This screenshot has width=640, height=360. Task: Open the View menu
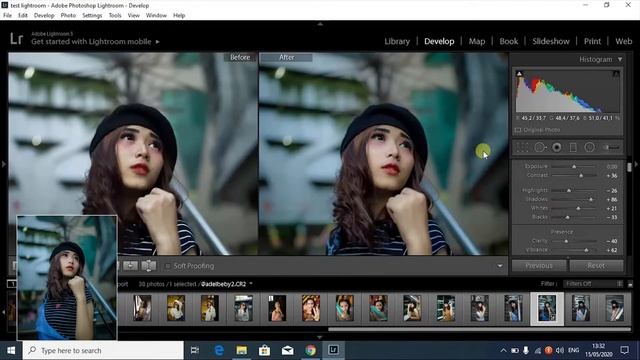point(133,16)
